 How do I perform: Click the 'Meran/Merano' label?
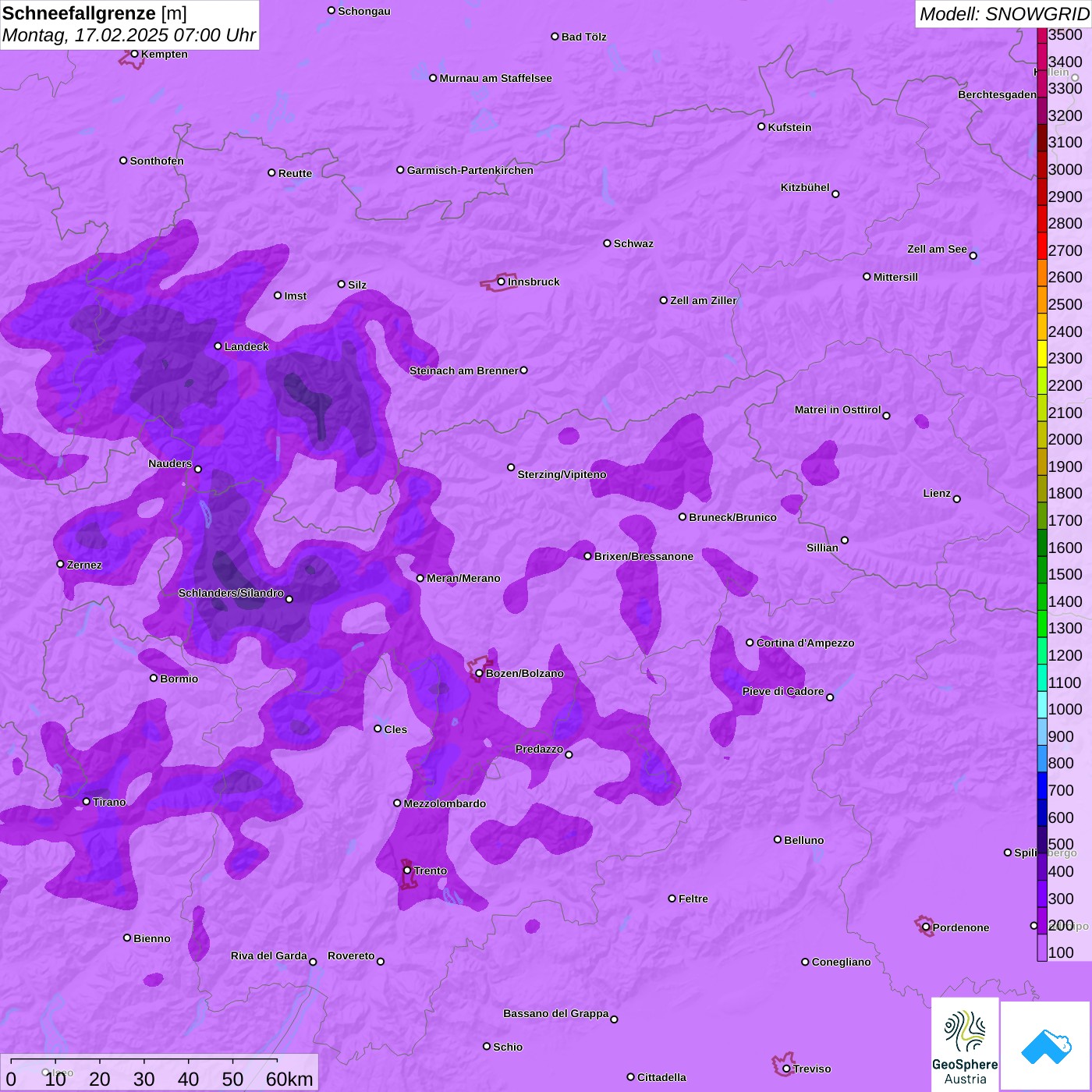(463, 578)
